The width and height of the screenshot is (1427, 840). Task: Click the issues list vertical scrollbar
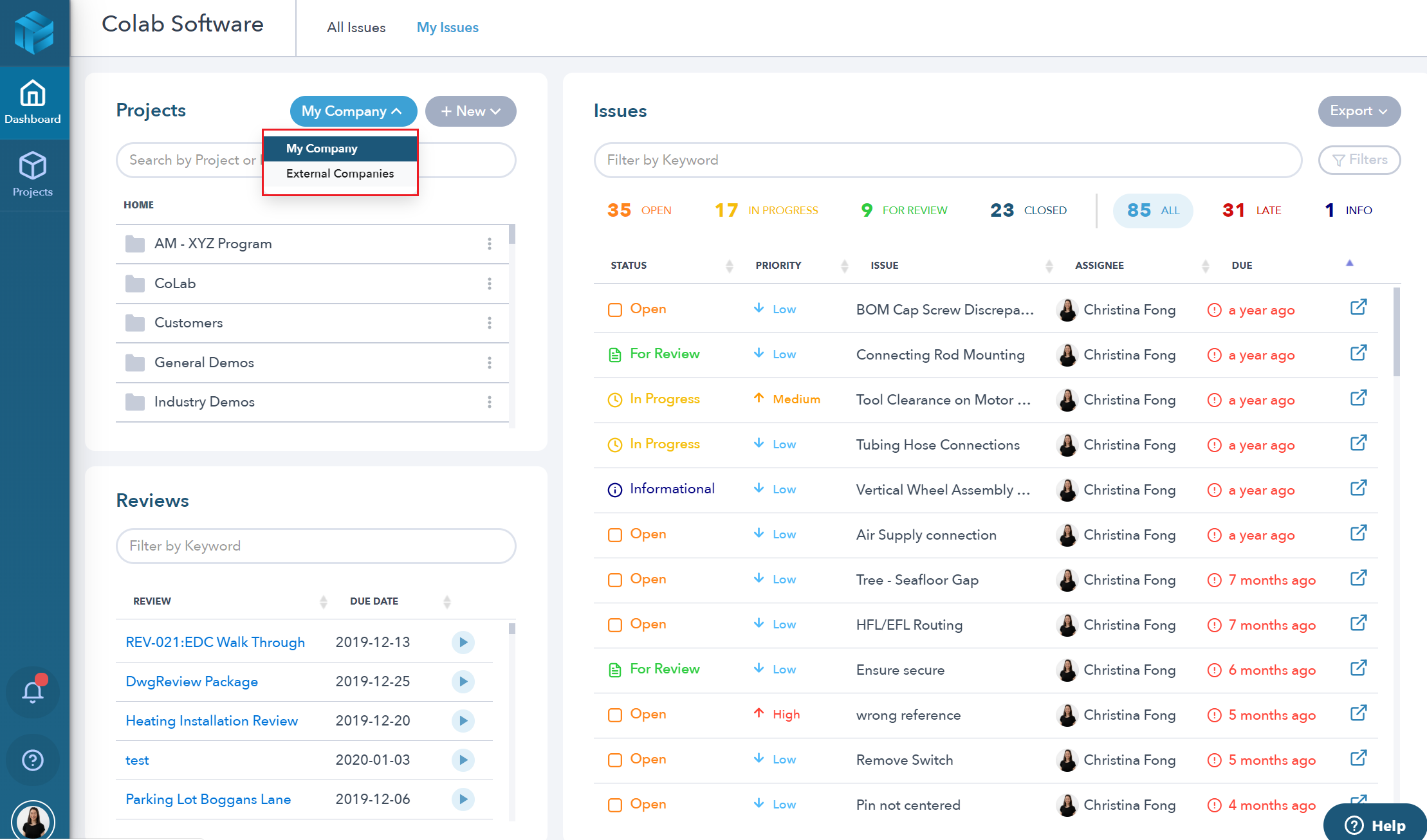[x=1396, y=332]
